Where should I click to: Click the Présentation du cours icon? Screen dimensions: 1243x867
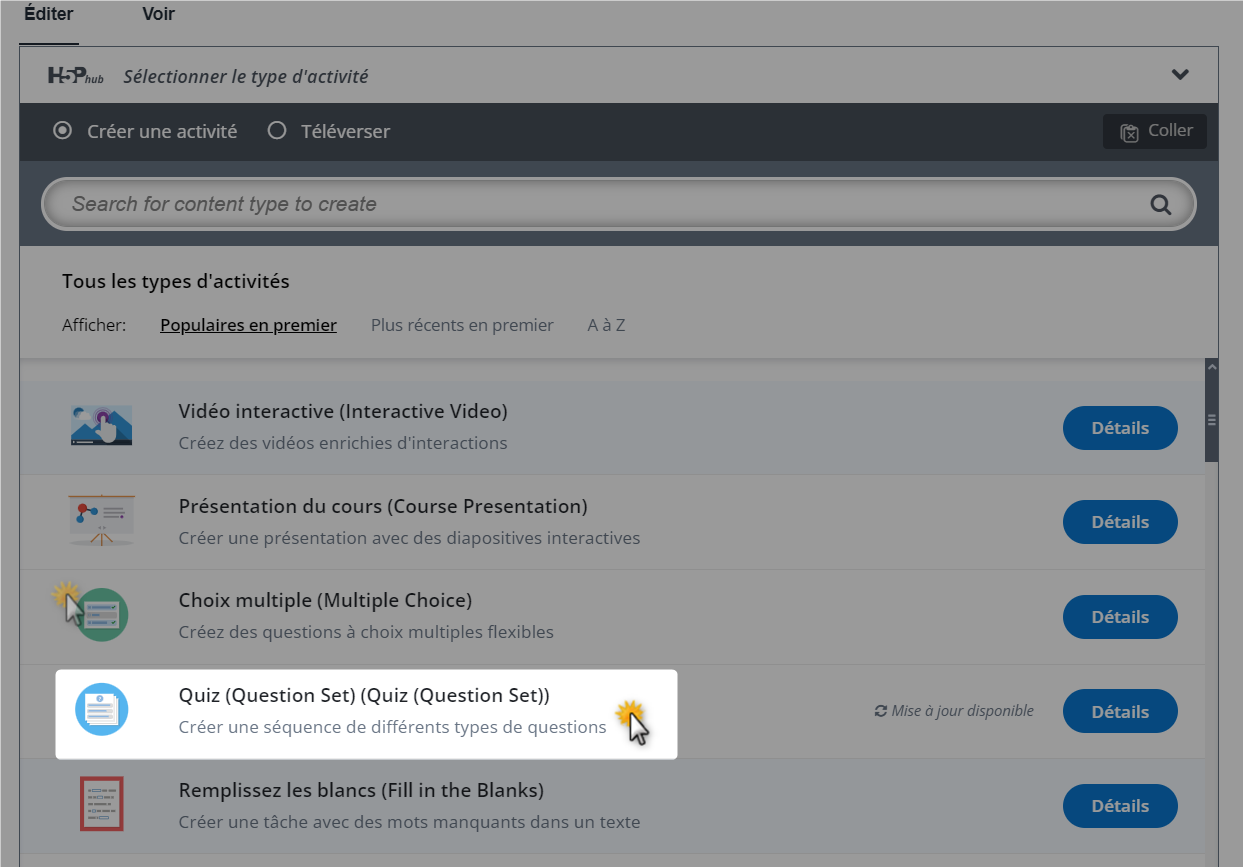click(x=101, y=521)
